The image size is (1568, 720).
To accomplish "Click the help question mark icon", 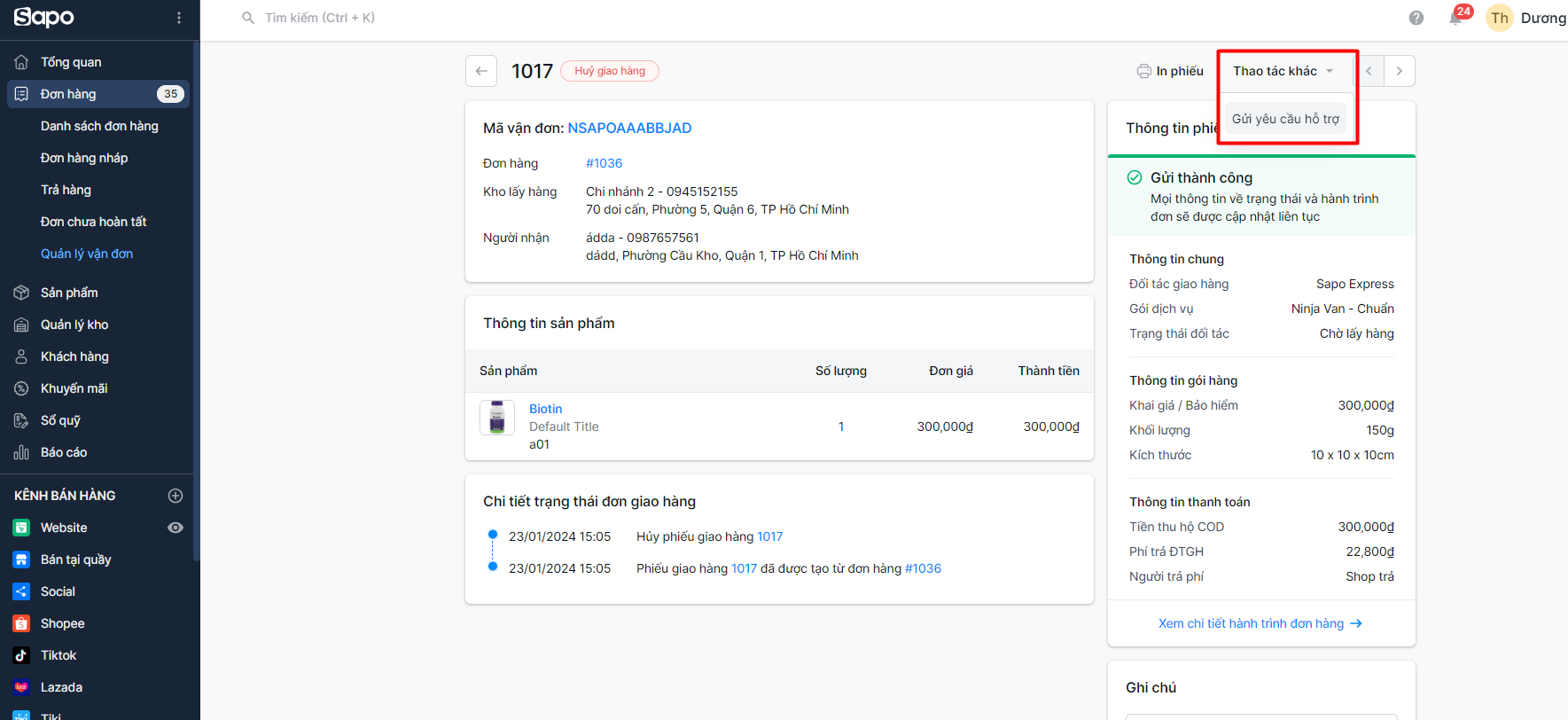I will [x=1416, y=18].
